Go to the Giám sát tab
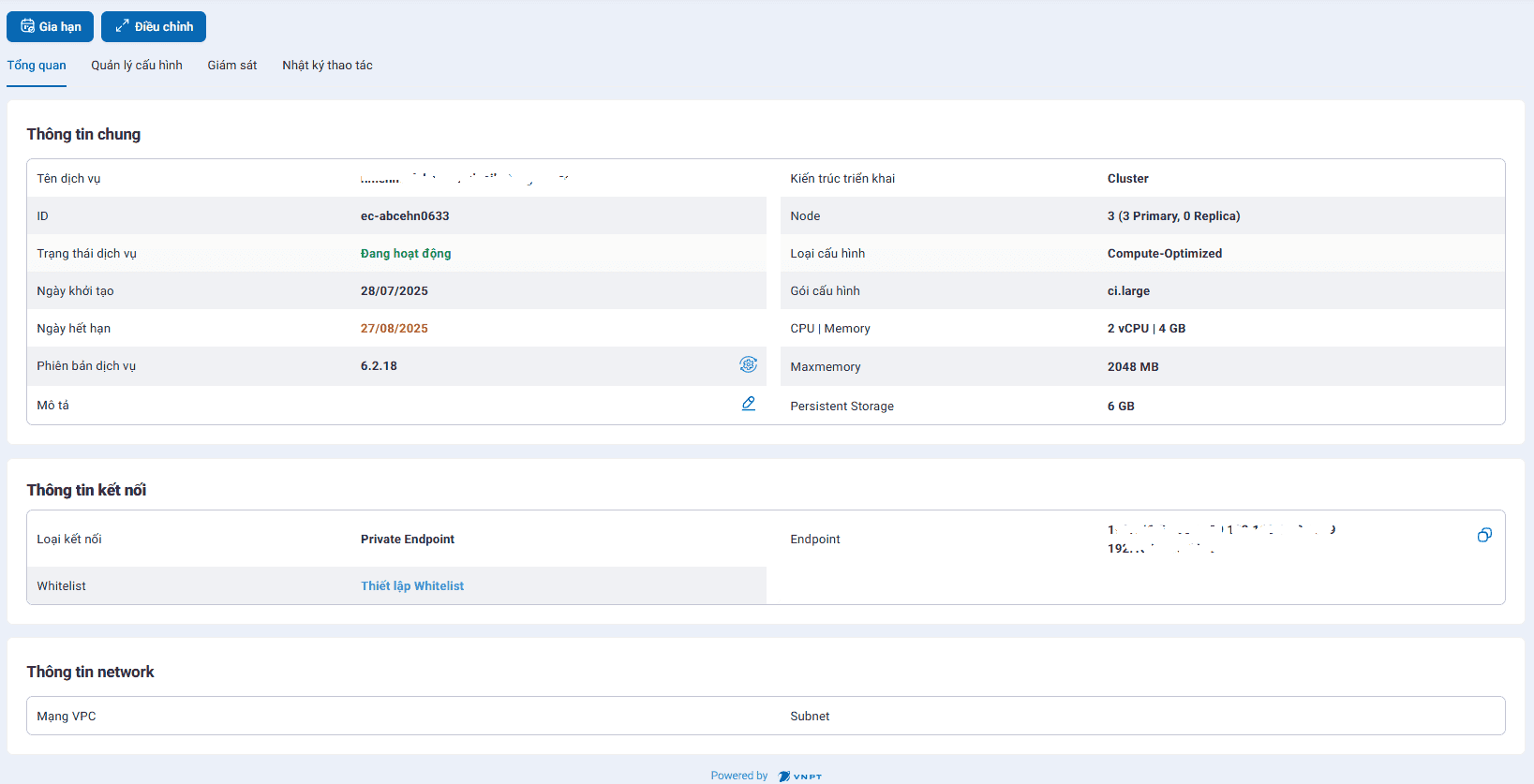 232,66
